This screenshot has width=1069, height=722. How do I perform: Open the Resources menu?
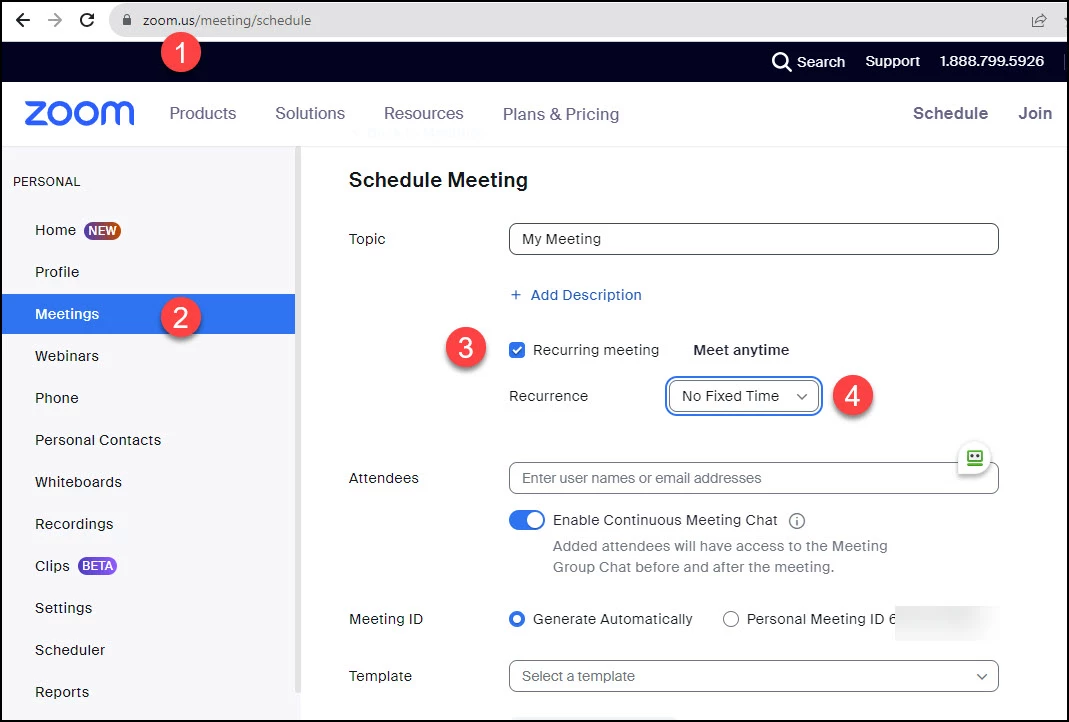pos(423,113)
